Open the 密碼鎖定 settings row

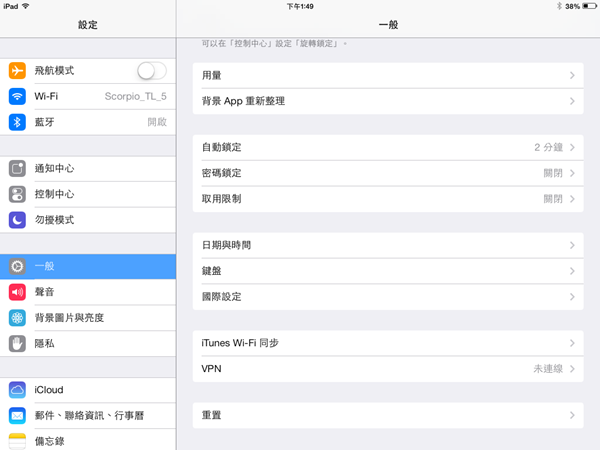coord(388,173)
